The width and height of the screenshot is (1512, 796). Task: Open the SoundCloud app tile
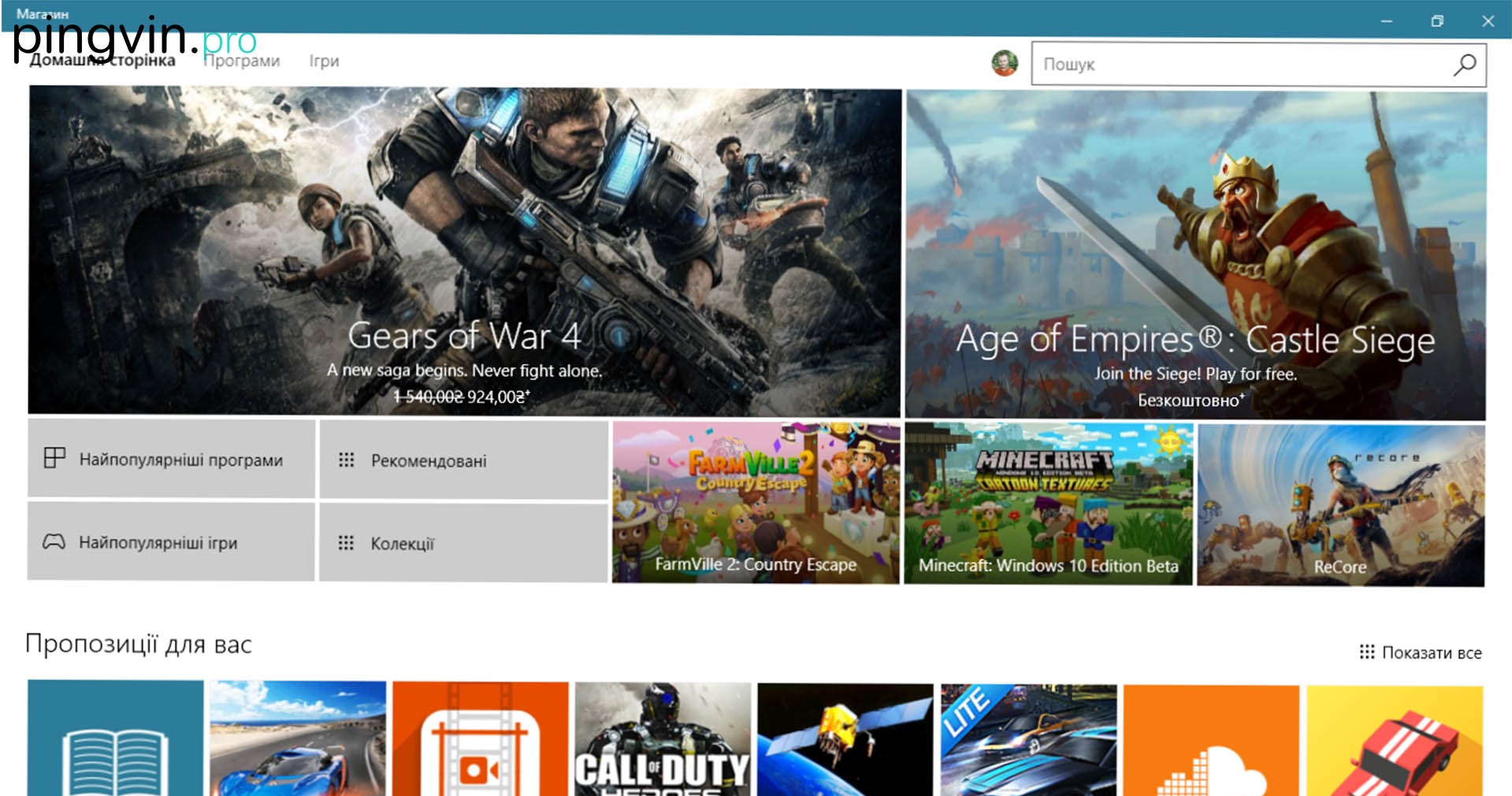(1211, 740)
